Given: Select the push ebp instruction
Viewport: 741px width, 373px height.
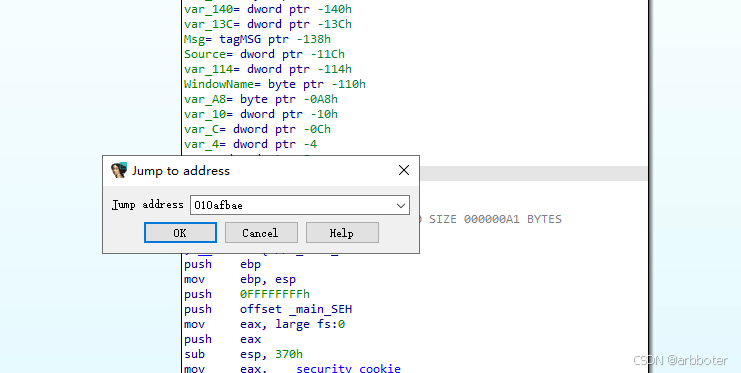Looking at the screenshot, I should (x=222, y=264).
